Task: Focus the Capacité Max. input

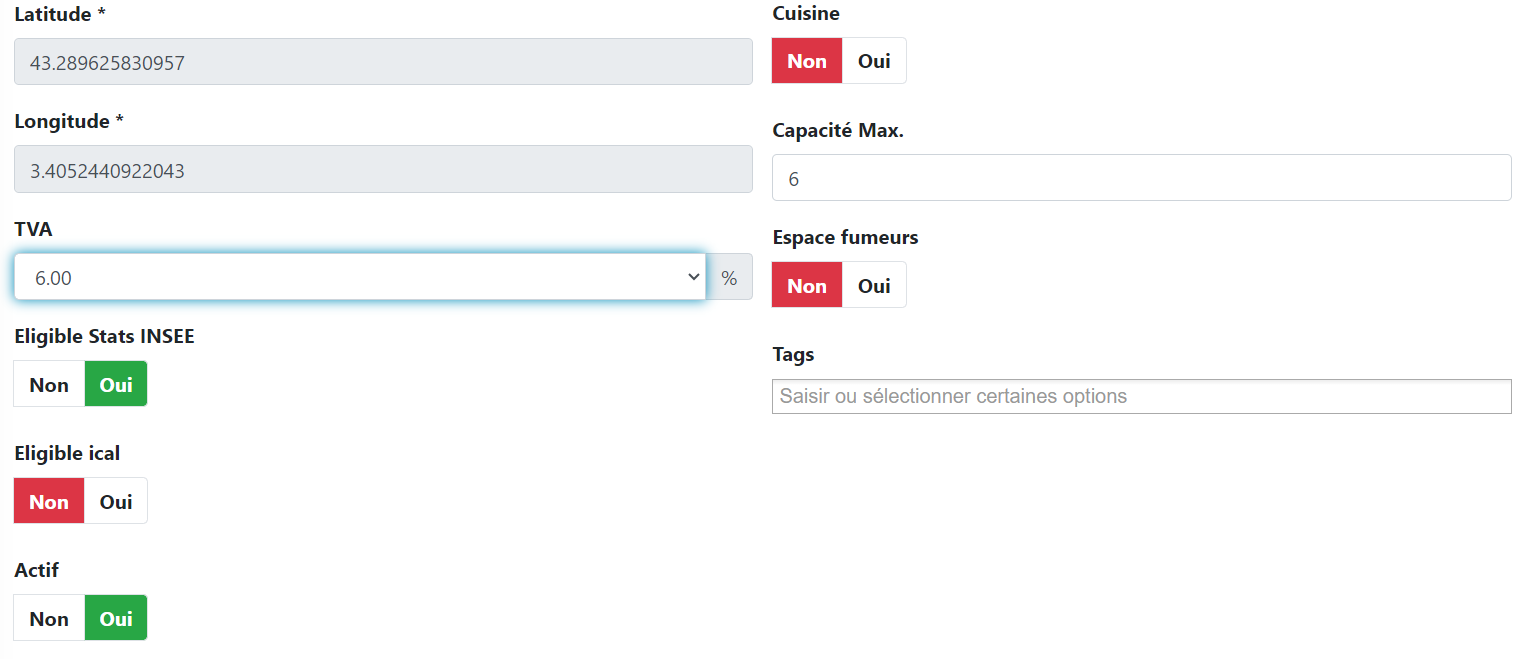Action: coord(1141,178)
